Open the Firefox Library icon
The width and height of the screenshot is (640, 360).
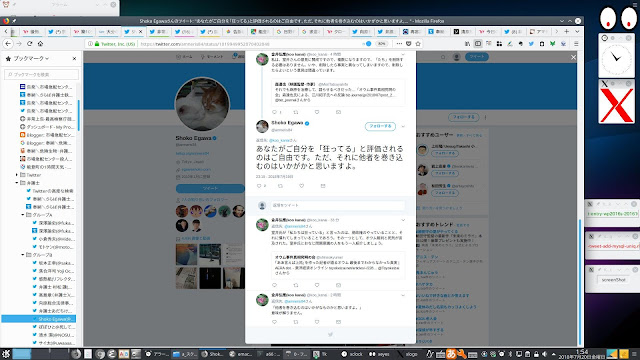tap(467, 44)
